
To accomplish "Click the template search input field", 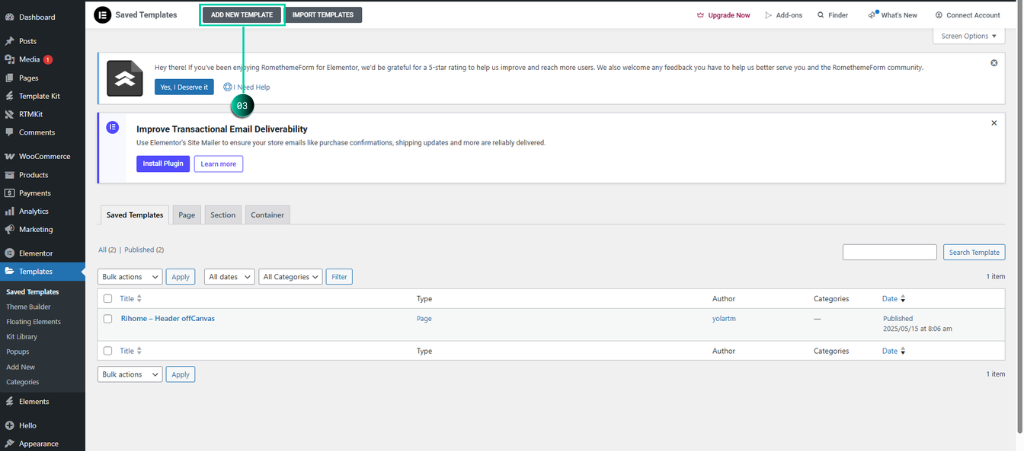I will tap(889, 253).
